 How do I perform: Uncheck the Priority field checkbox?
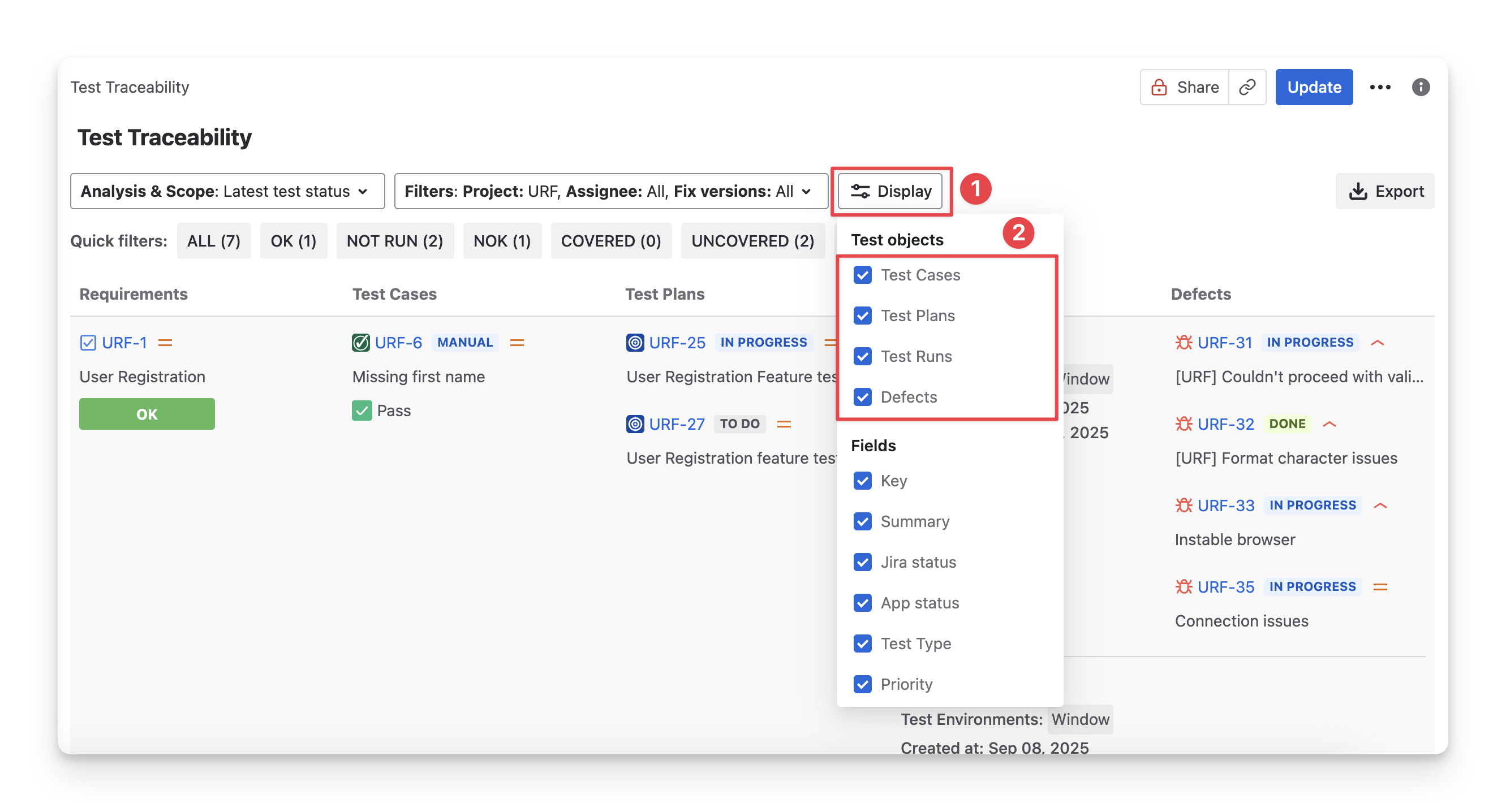[862, 684]
